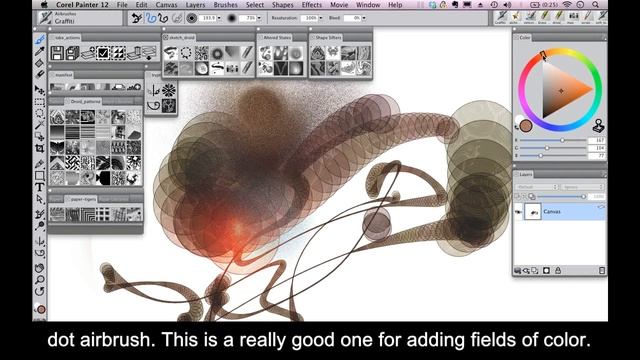Open the Canvas menu
Image resolution: width=640 pixels, height=360 pixels.
(x=166, y=5)
